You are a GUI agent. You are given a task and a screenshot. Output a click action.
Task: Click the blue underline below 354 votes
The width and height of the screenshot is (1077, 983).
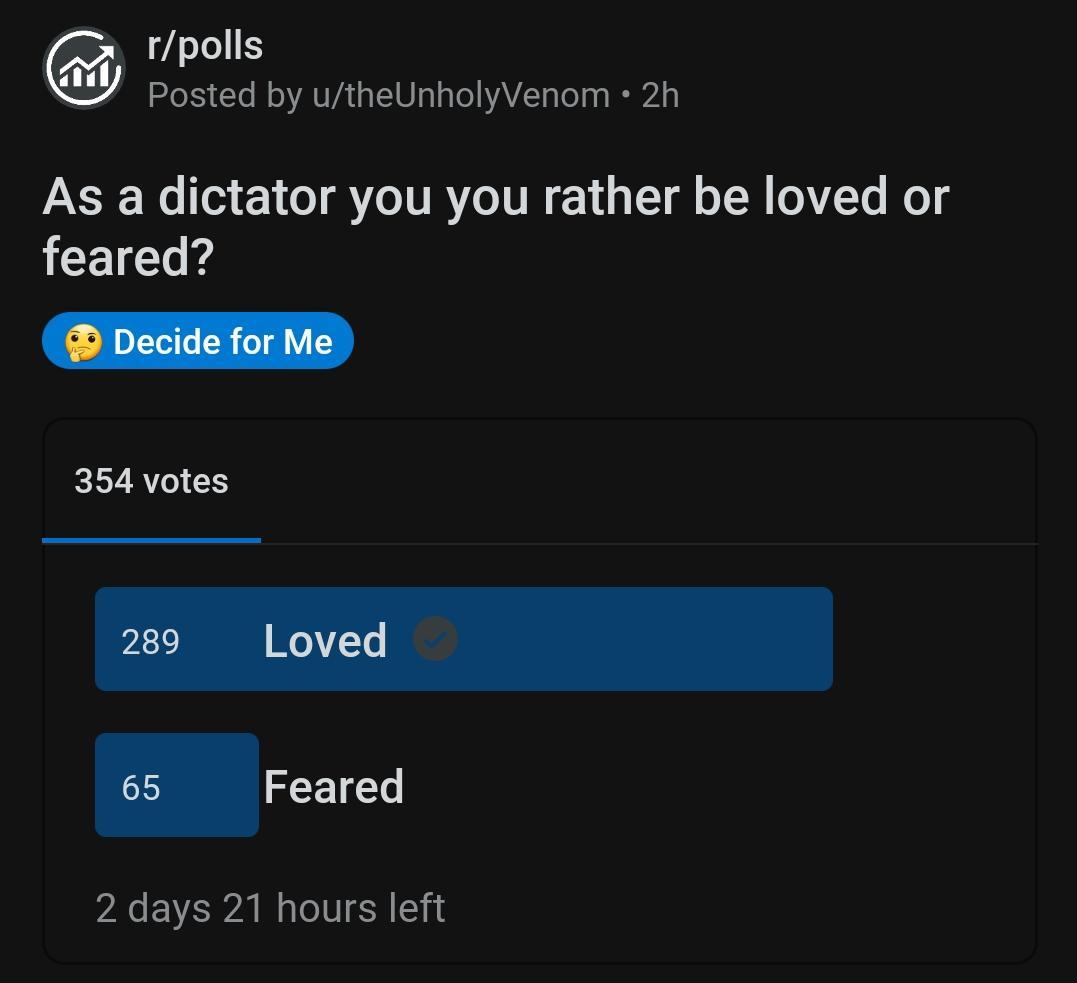(151, 540)
